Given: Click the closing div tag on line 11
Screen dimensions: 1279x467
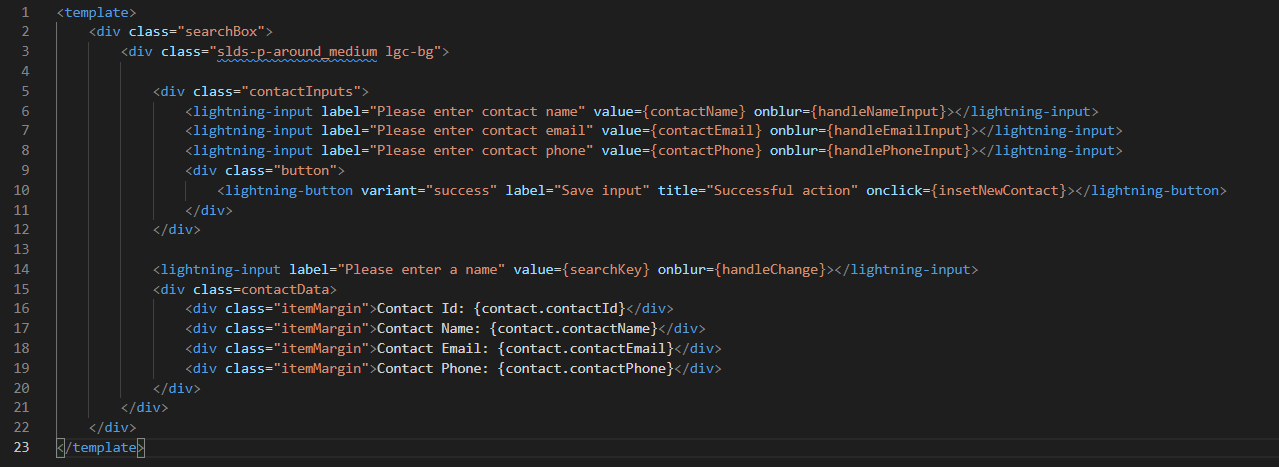Looking at the screenshot, I should click(x=209, y=211).
